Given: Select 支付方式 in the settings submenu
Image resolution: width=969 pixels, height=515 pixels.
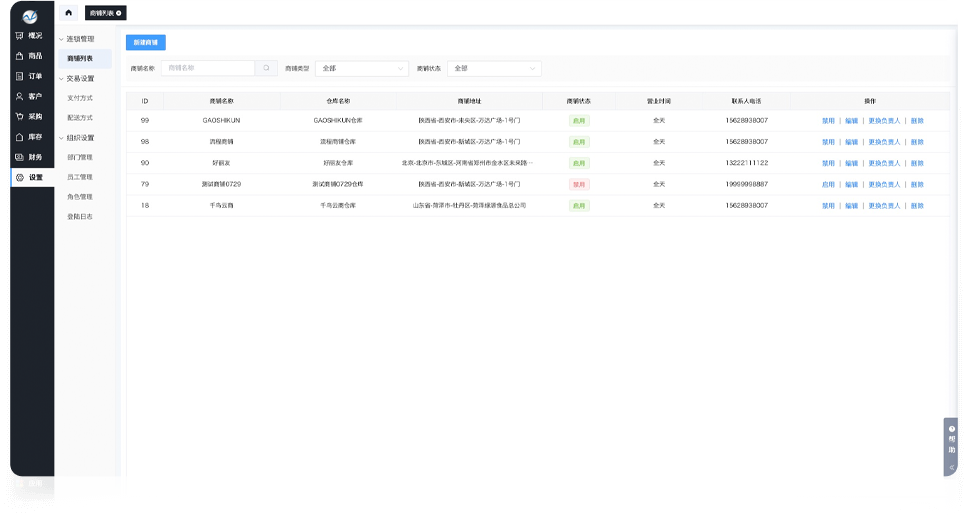Looking at the screenshot, I should point(80,98).
